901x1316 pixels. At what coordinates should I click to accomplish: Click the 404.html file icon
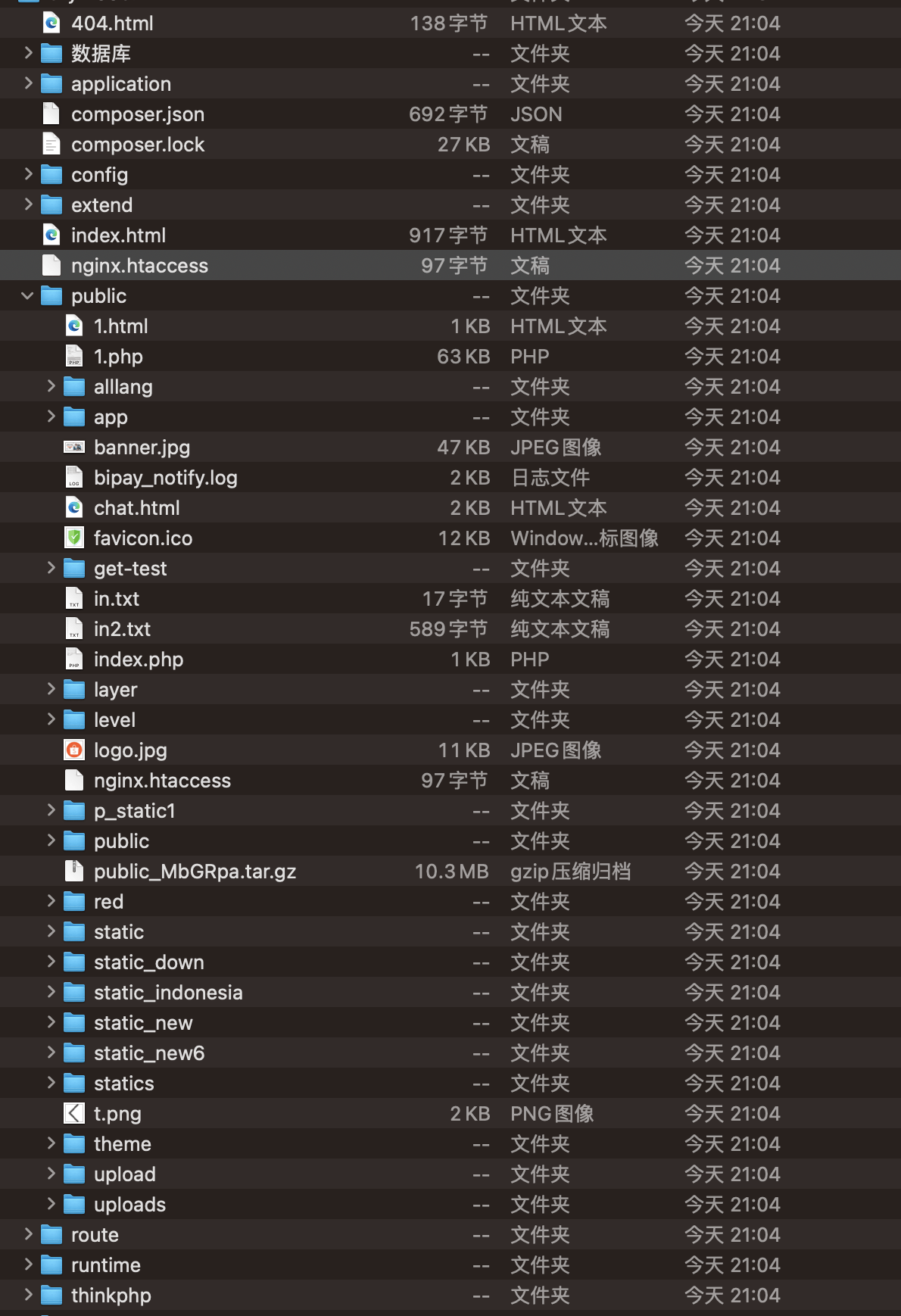coord(51,23)
